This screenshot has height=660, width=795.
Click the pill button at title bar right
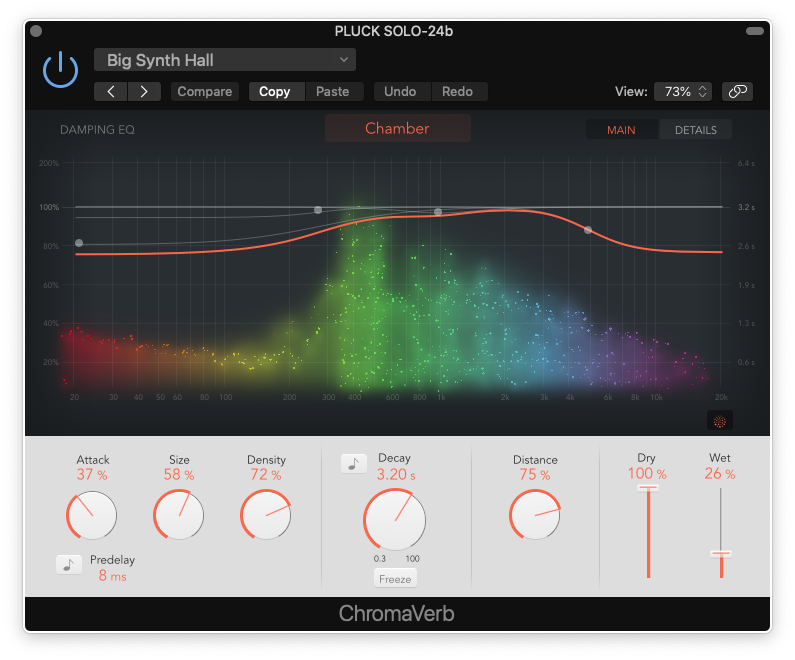pos(755,31)
